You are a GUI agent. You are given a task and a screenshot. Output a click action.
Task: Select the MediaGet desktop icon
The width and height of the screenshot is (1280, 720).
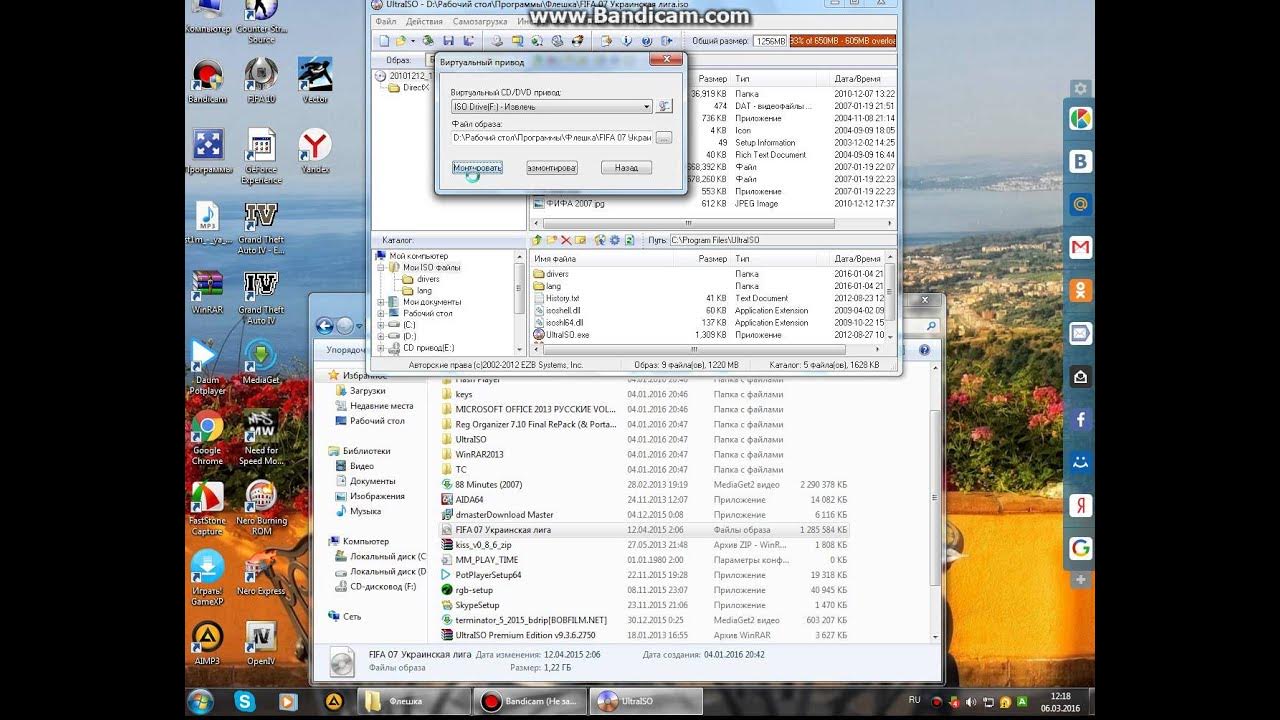coord(260,362)
